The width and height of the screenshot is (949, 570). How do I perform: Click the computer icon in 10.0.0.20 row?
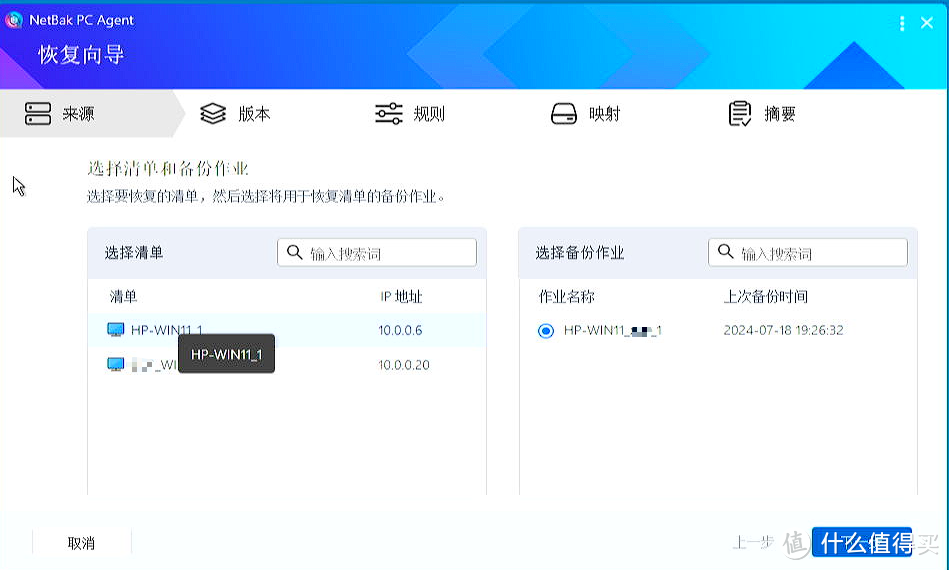click(115, 364)
